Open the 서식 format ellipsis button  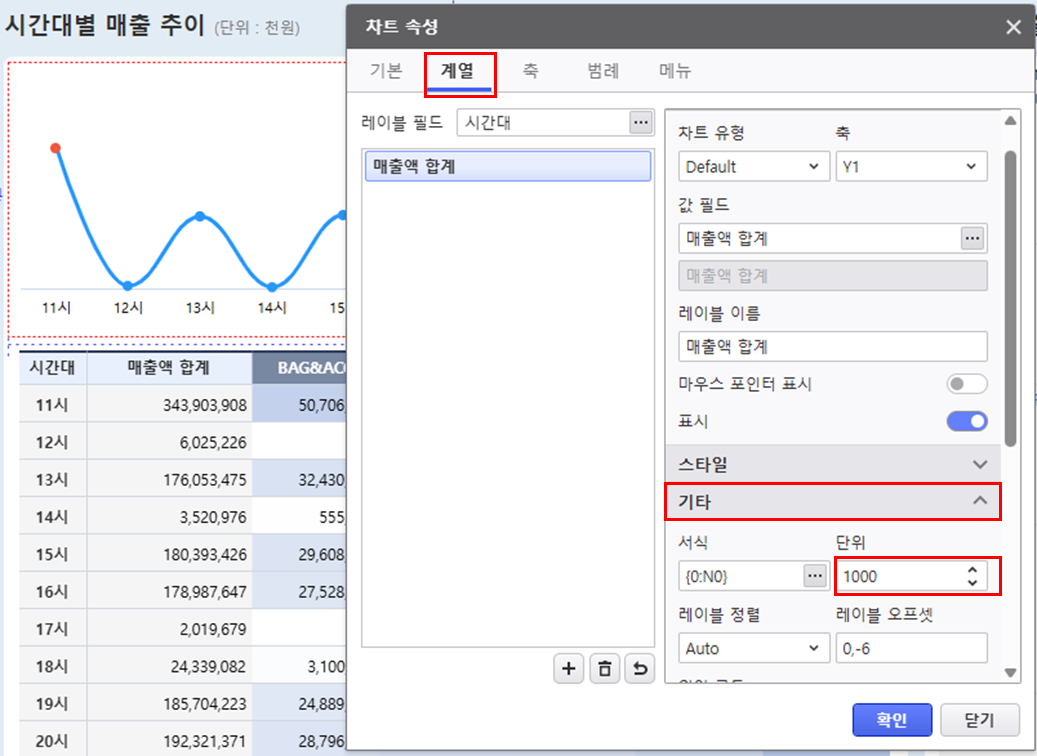click(x=815, y=575)
